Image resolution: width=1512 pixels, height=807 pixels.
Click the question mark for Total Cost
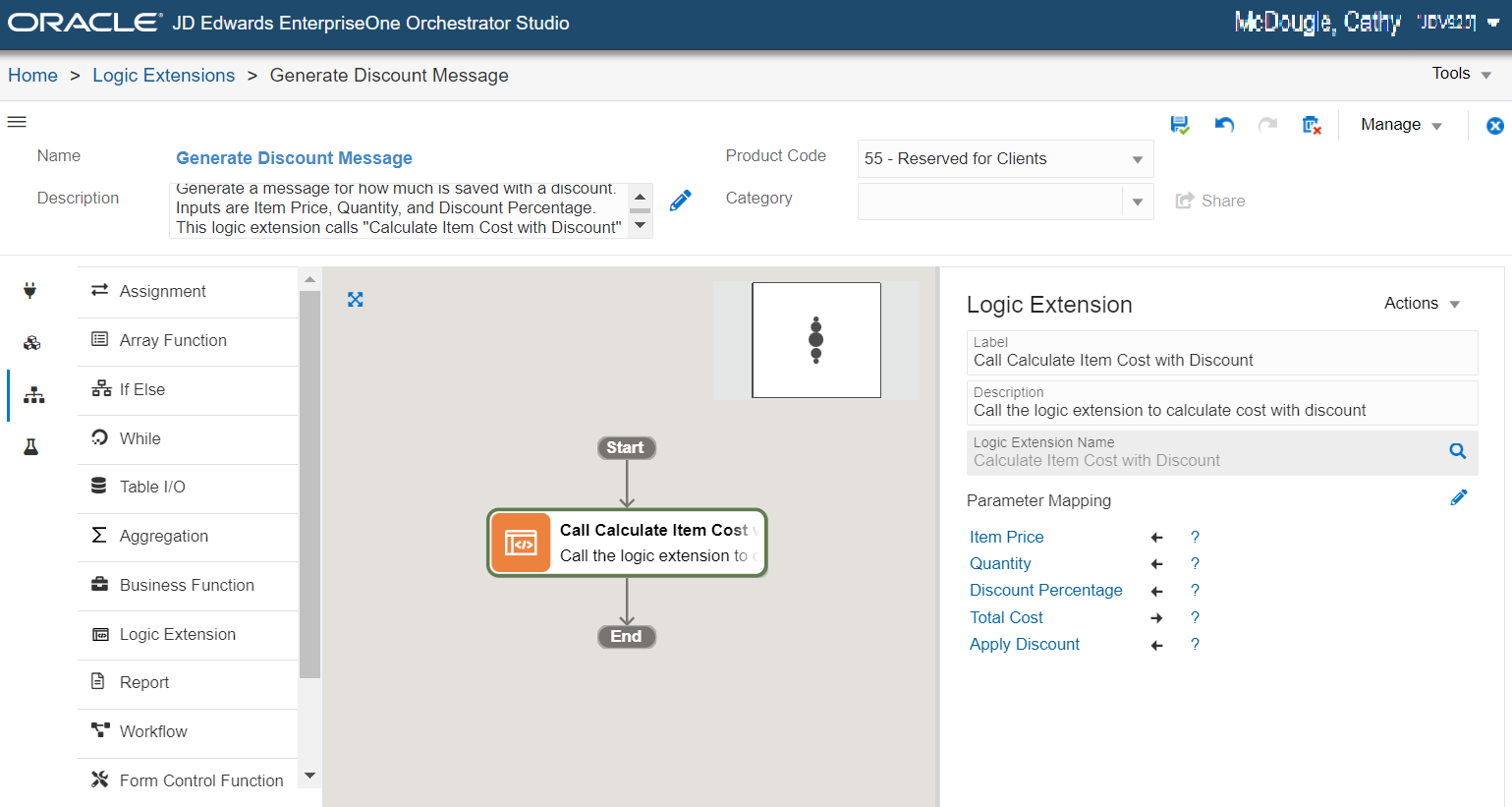pos(1195,617)
